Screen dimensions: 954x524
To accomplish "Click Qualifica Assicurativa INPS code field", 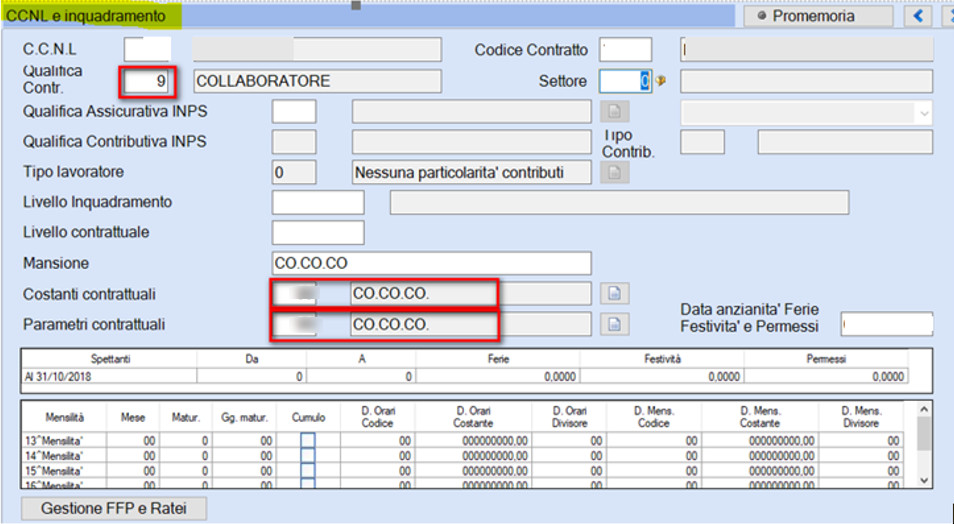I will click(294, 112).
